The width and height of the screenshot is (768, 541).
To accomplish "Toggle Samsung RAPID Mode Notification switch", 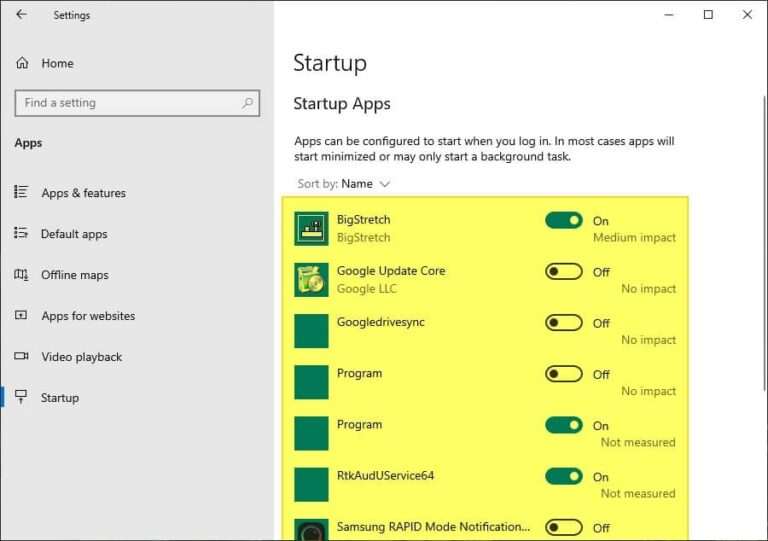I will (x=564, y=527).
